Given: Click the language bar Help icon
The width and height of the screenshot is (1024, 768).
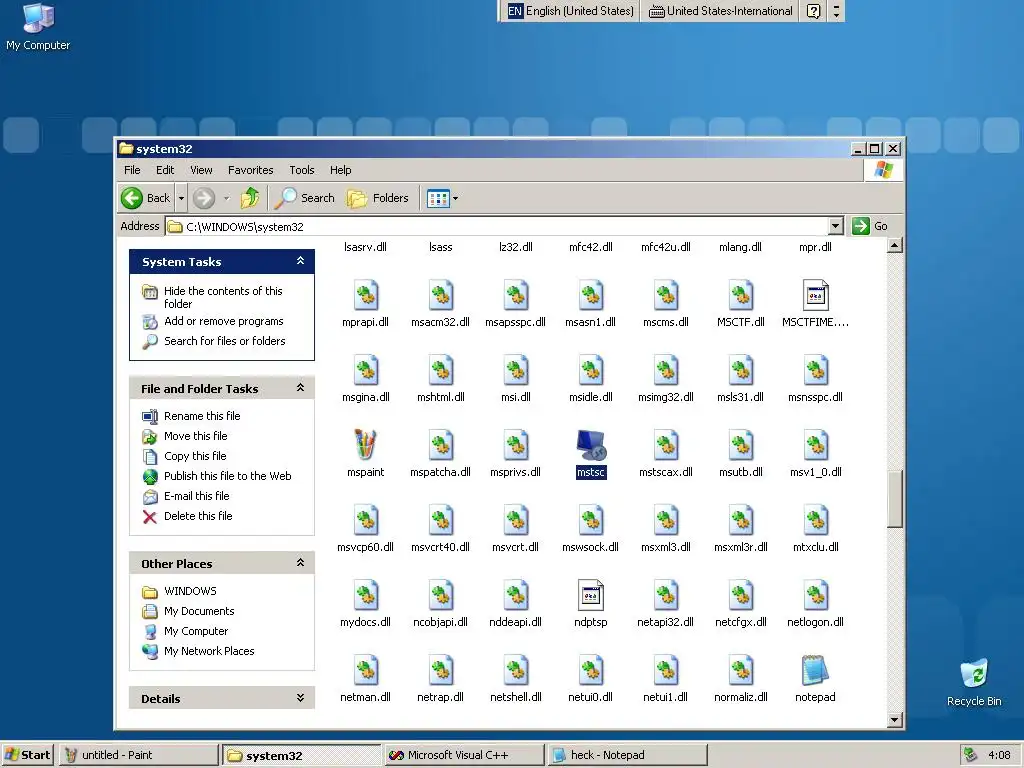Looking at the screenshot, I should 813,11.
